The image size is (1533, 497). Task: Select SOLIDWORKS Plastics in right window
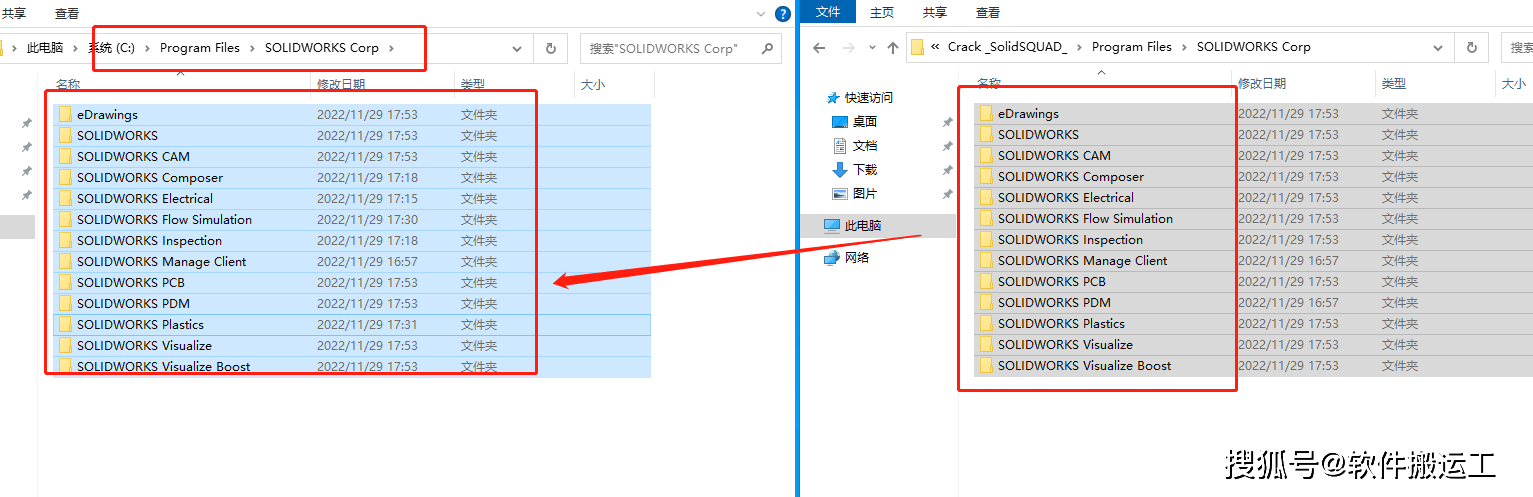[x=1253, y=324]
